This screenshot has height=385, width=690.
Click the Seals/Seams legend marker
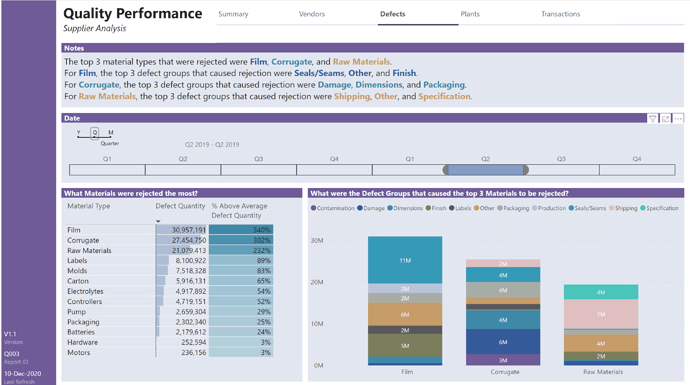[x=571, y=208]
